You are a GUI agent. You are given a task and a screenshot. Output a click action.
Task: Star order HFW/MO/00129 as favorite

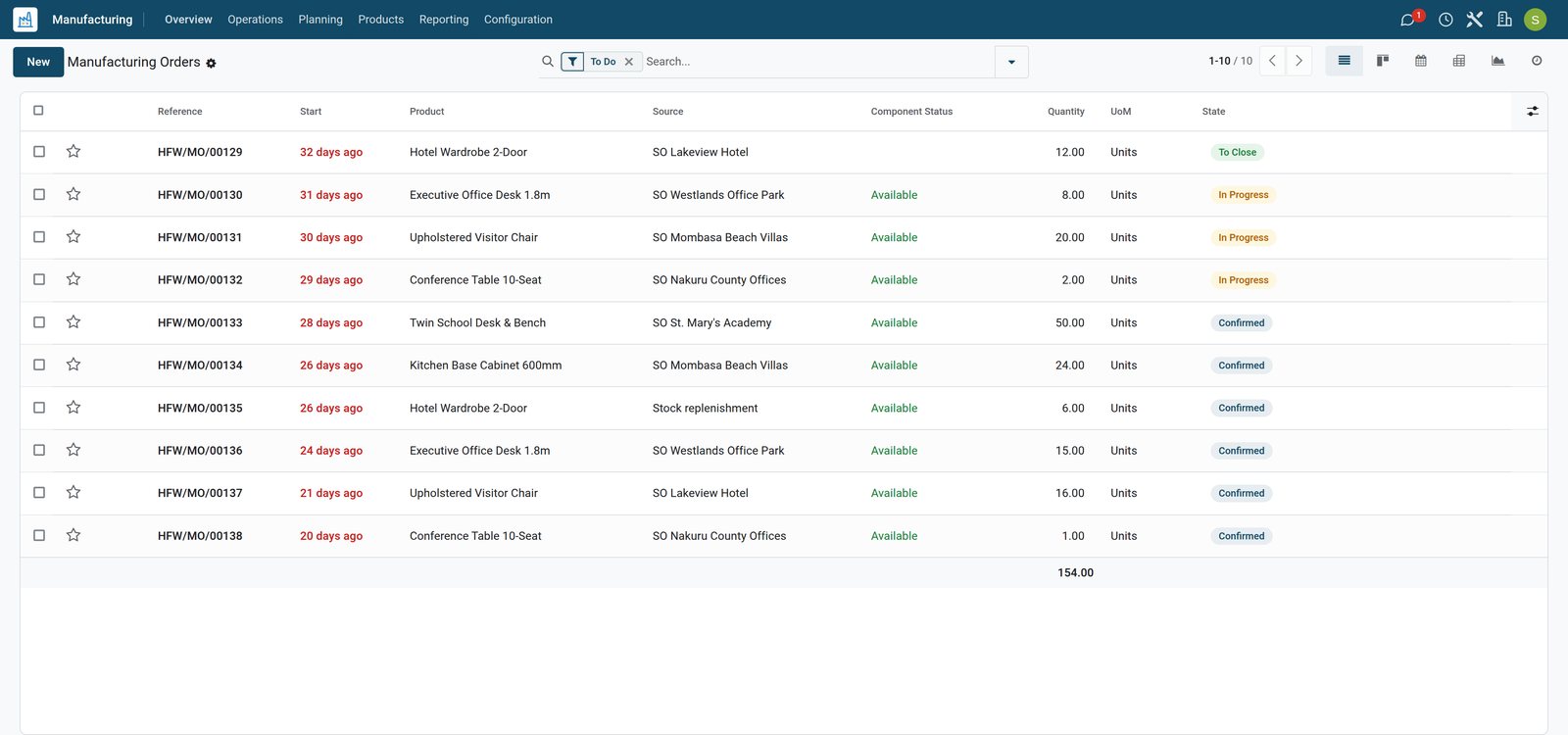[x=73, y=152]
